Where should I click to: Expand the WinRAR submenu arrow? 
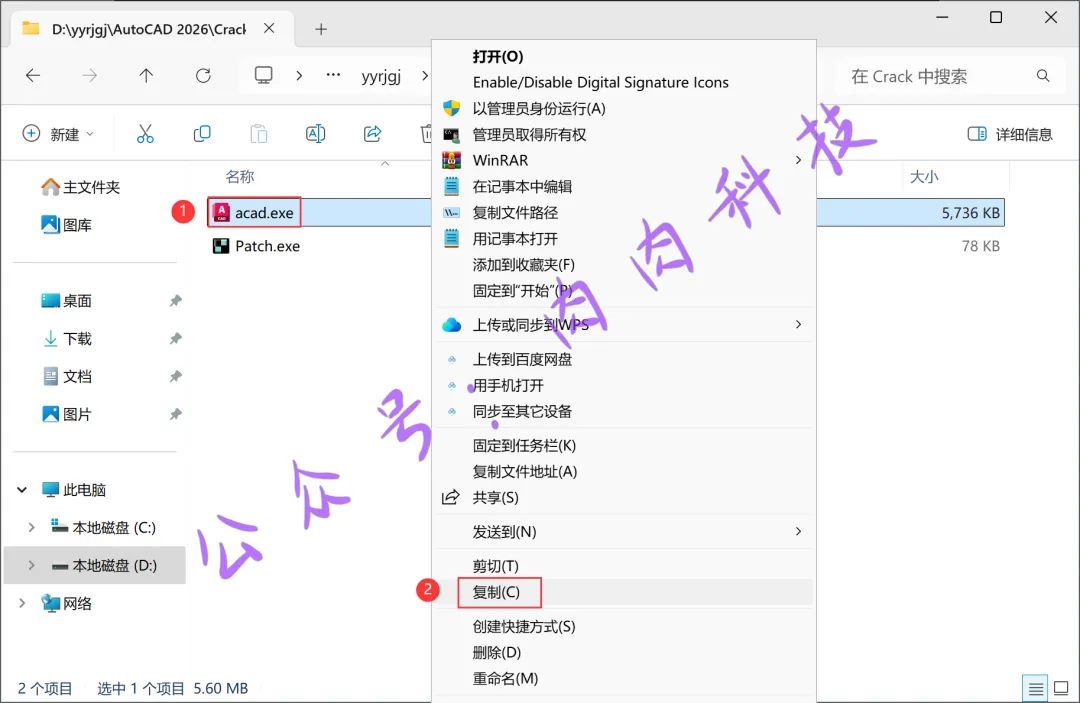[798, 160]
